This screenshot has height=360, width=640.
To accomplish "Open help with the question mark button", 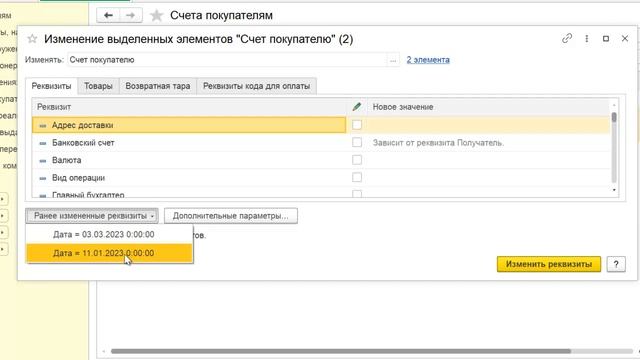I will 616,264.
